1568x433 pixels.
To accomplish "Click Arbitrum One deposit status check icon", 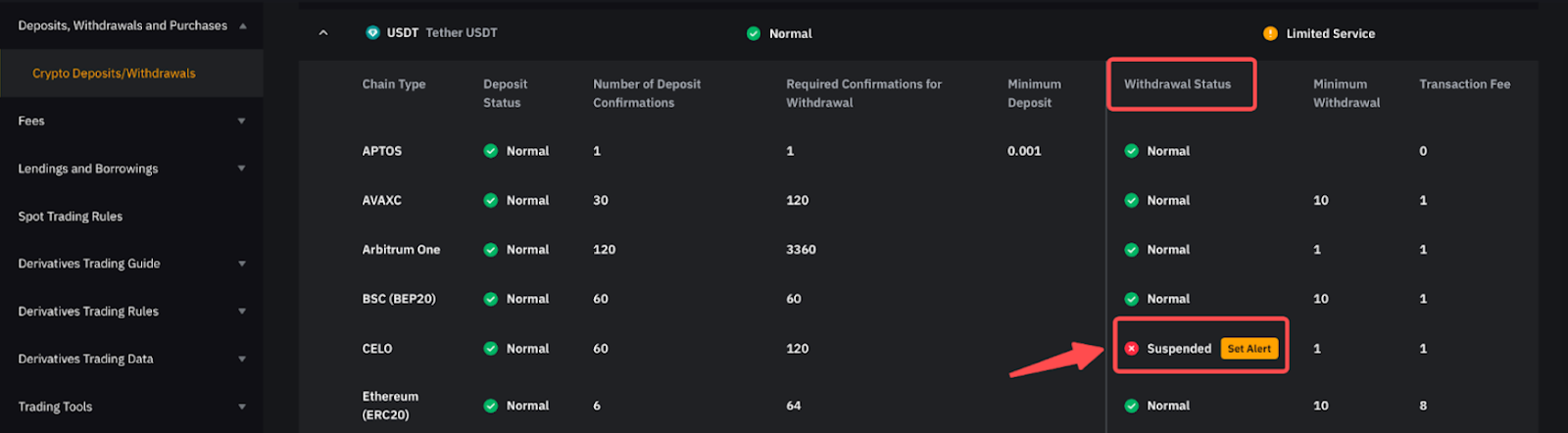I will [490, 250].
